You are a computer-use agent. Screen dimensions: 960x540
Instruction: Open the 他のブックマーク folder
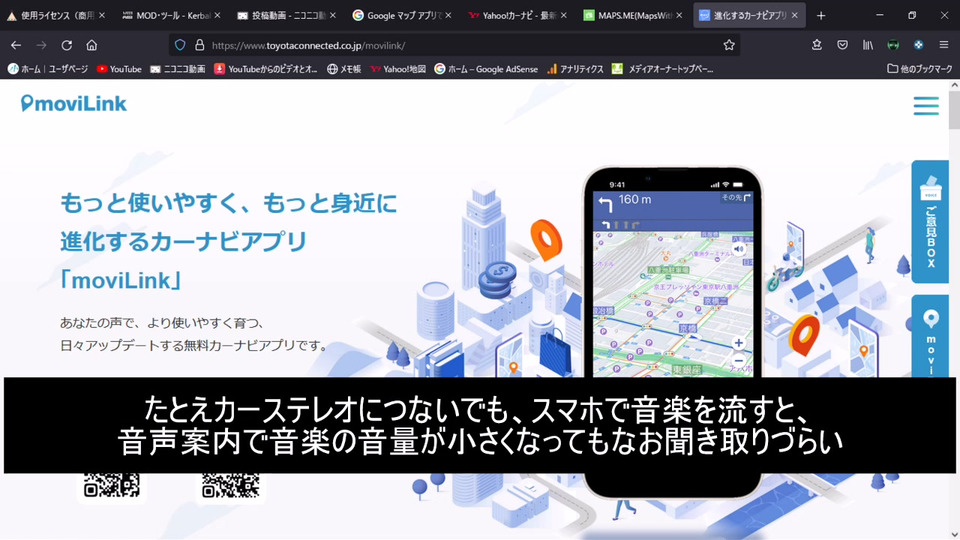(x=920, y=69)
